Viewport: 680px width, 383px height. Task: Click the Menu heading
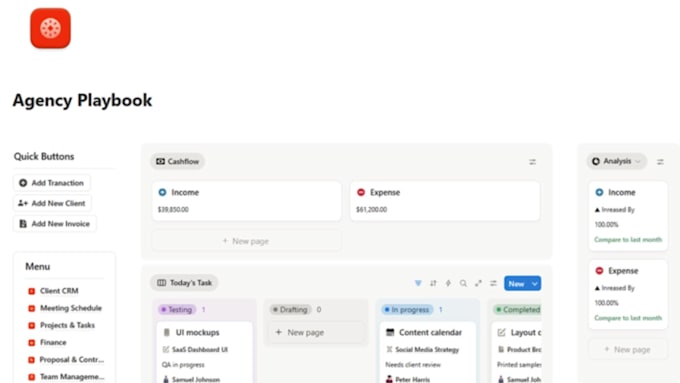pos(38,267)
